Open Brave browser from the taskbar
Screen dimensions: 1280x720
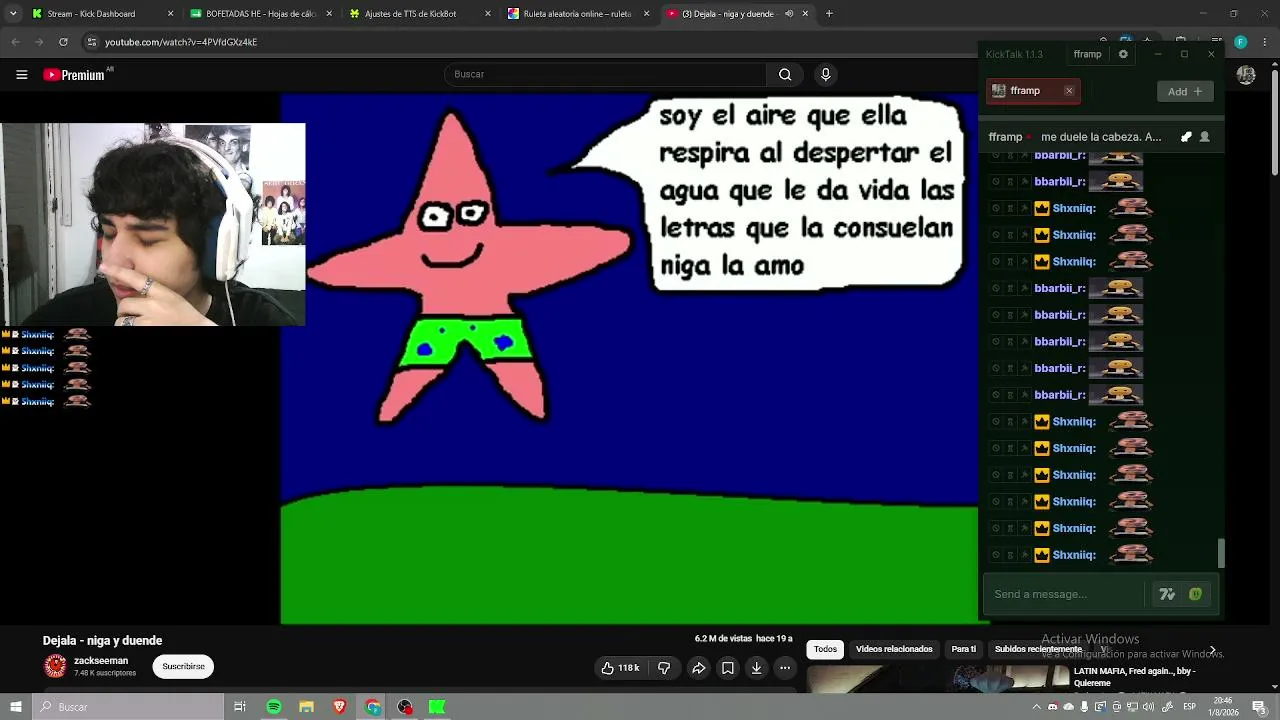point(340,707)
